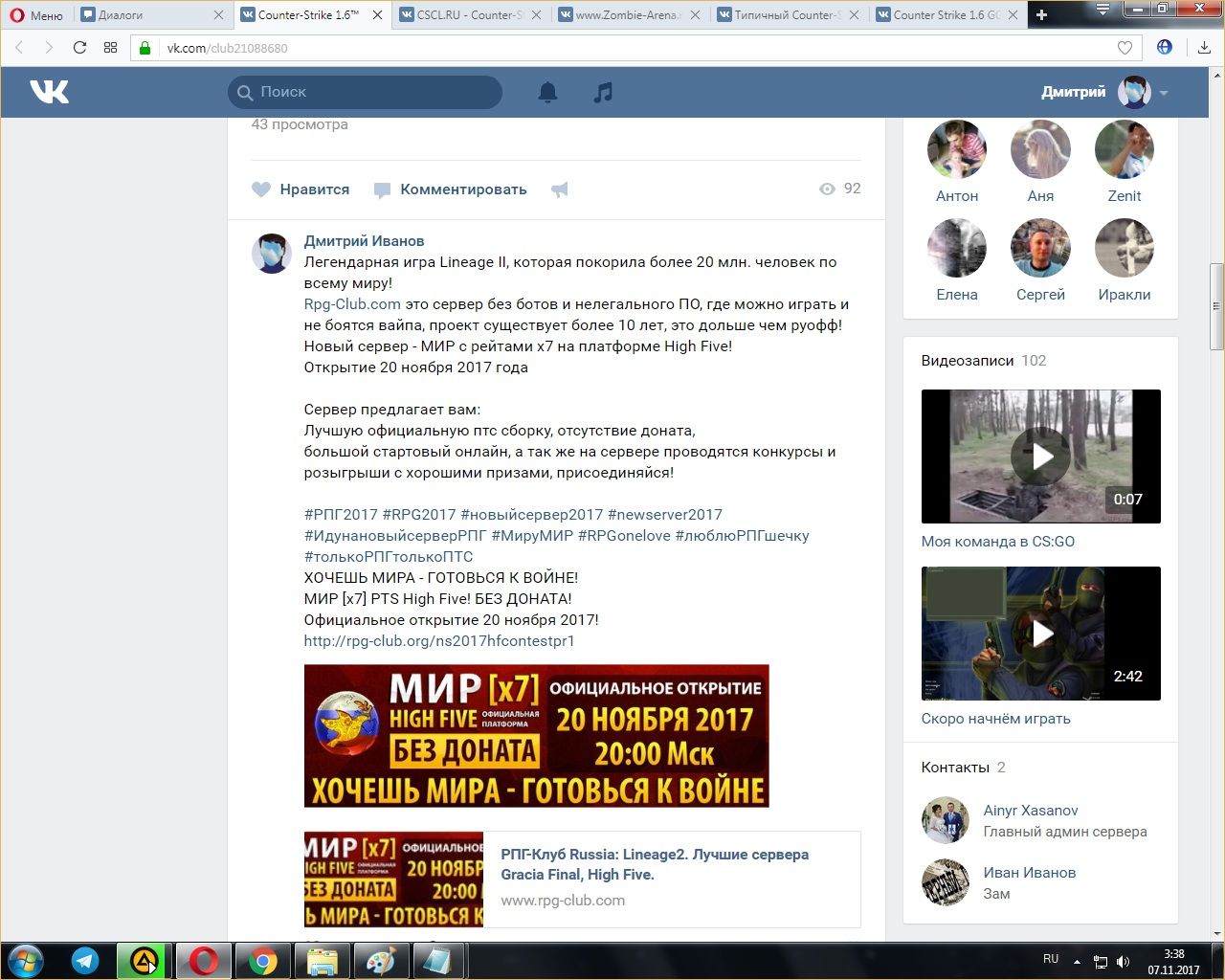Open Елена's profile name link
The image size is (1225, 980).
click(957, 295)
